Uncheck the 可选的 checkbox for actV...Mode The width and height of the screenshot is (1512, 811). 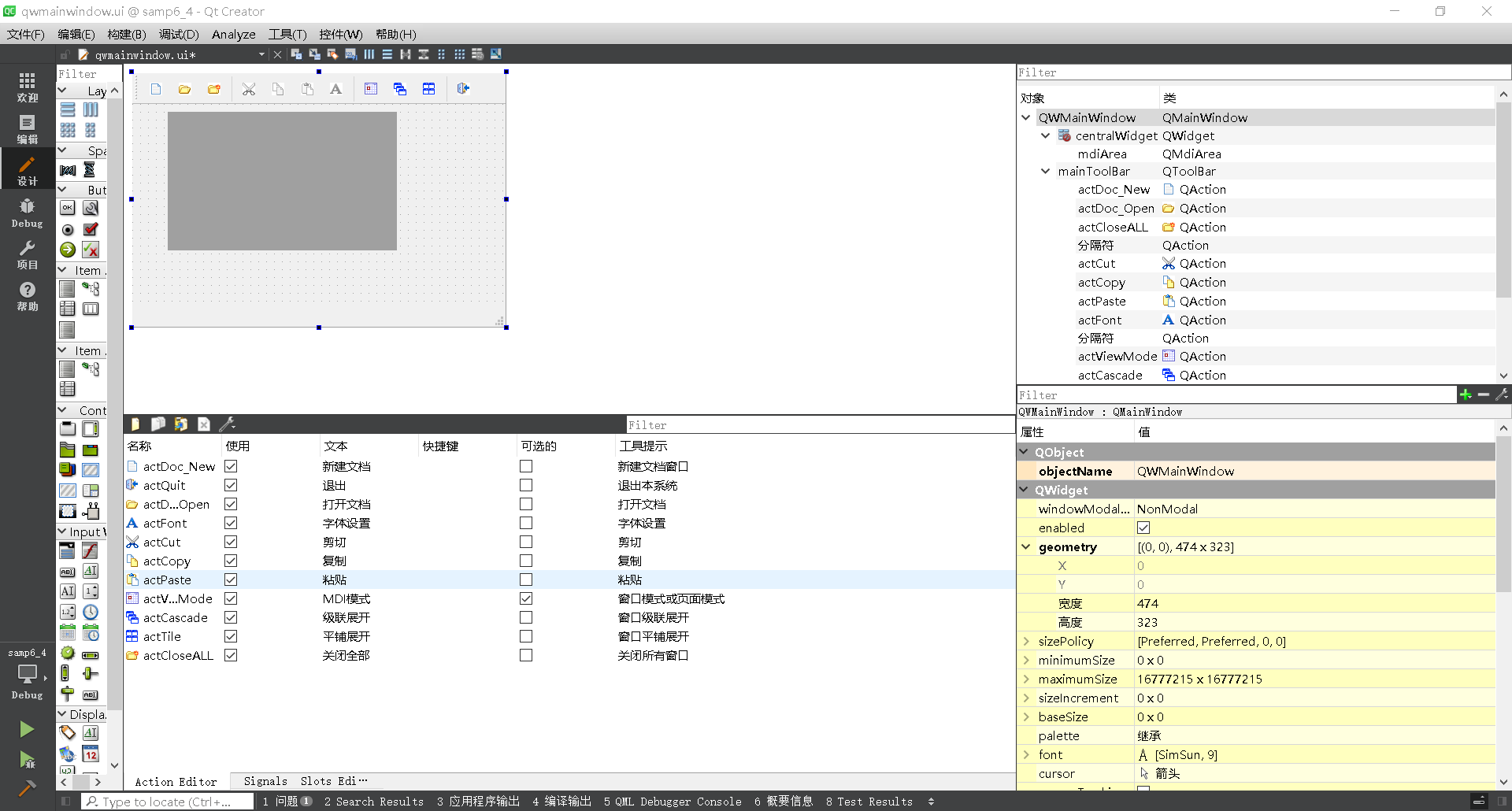click(525, 598)
